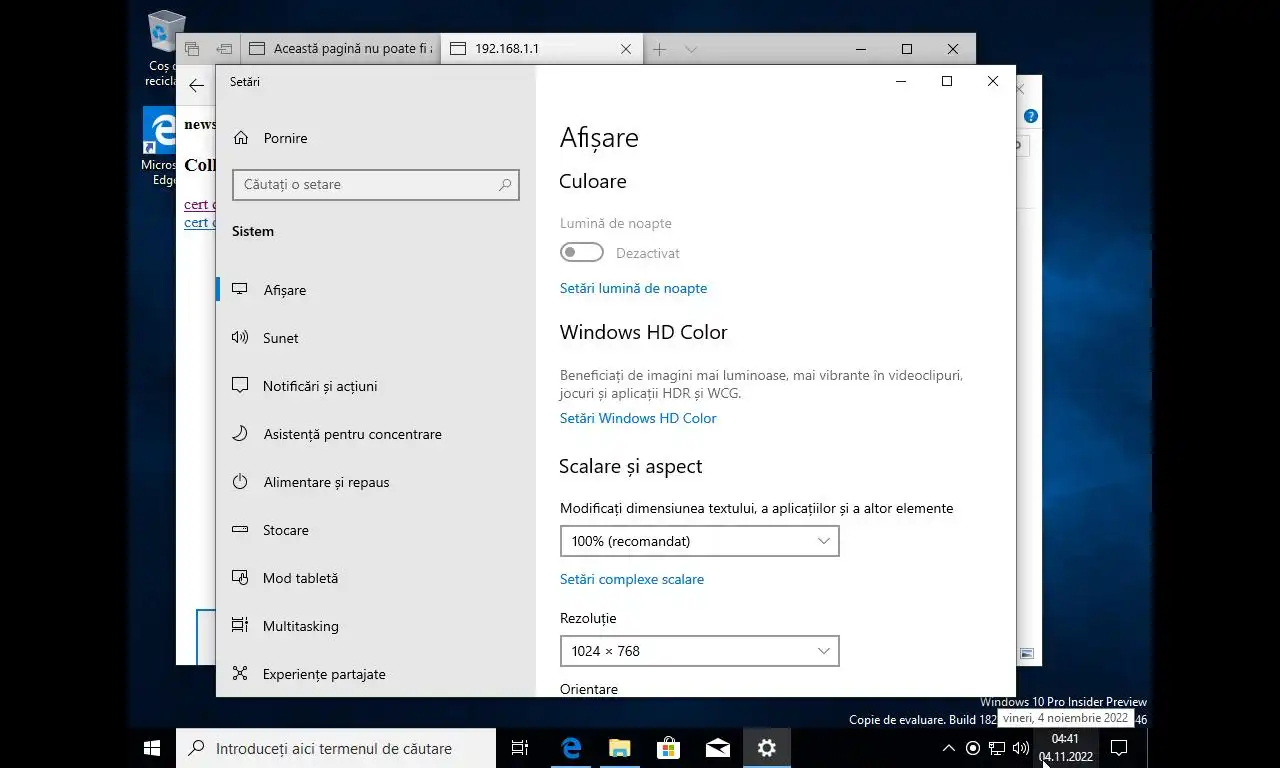Image resolution: width=1280 pixels, height=768 pixels.
Task: Launch Microsoft Edge from the taskbar
Action: pyautogui.click(x=571, y=748)
